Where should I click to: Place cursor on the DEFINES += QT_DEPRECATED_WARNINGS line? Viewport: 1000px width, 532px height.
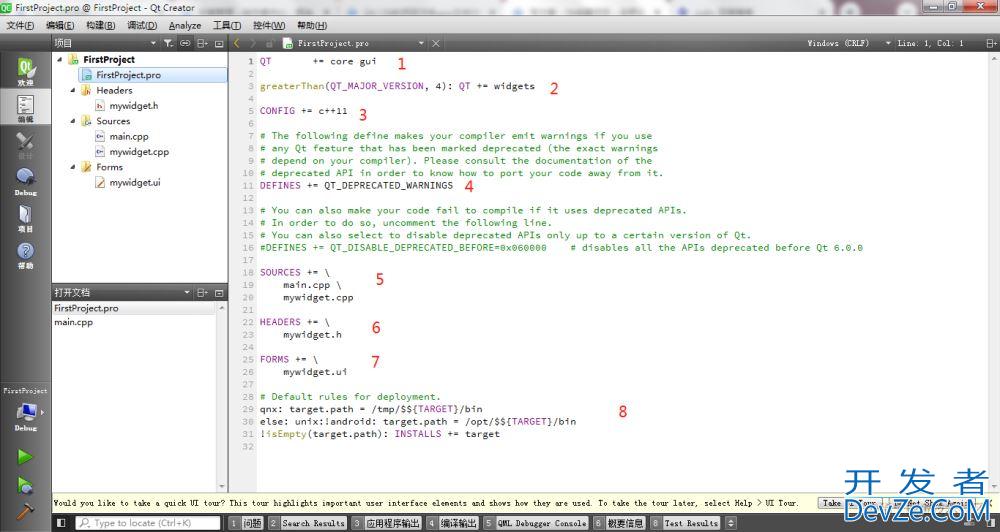point(356,186)
